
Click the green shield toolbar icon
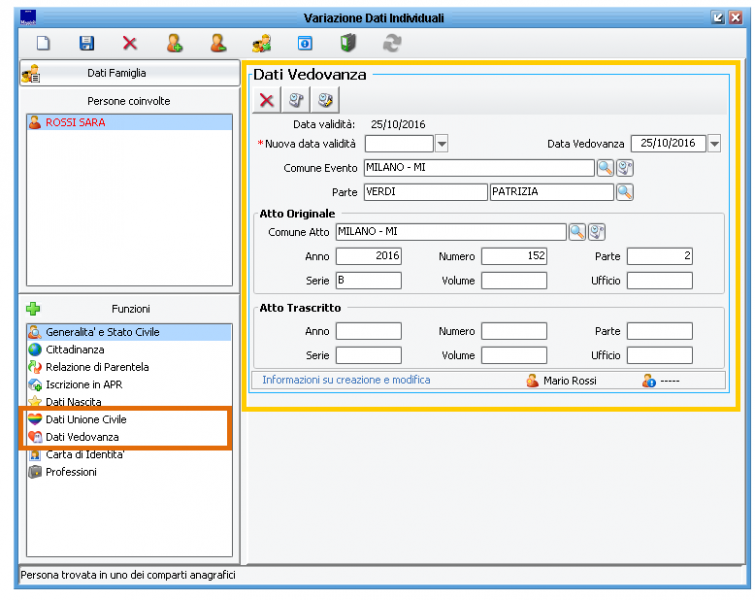[348, 43]
